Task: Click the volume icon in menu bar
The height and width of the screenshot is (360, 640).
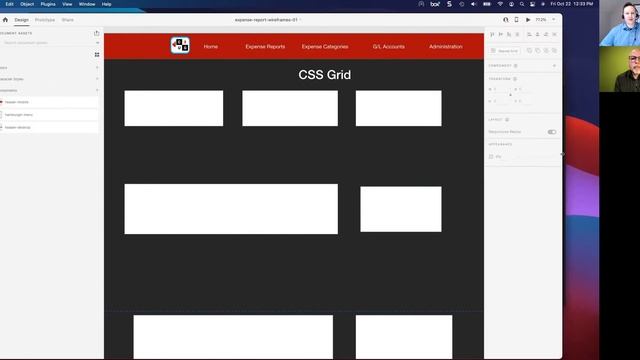Action: (473, 4)
